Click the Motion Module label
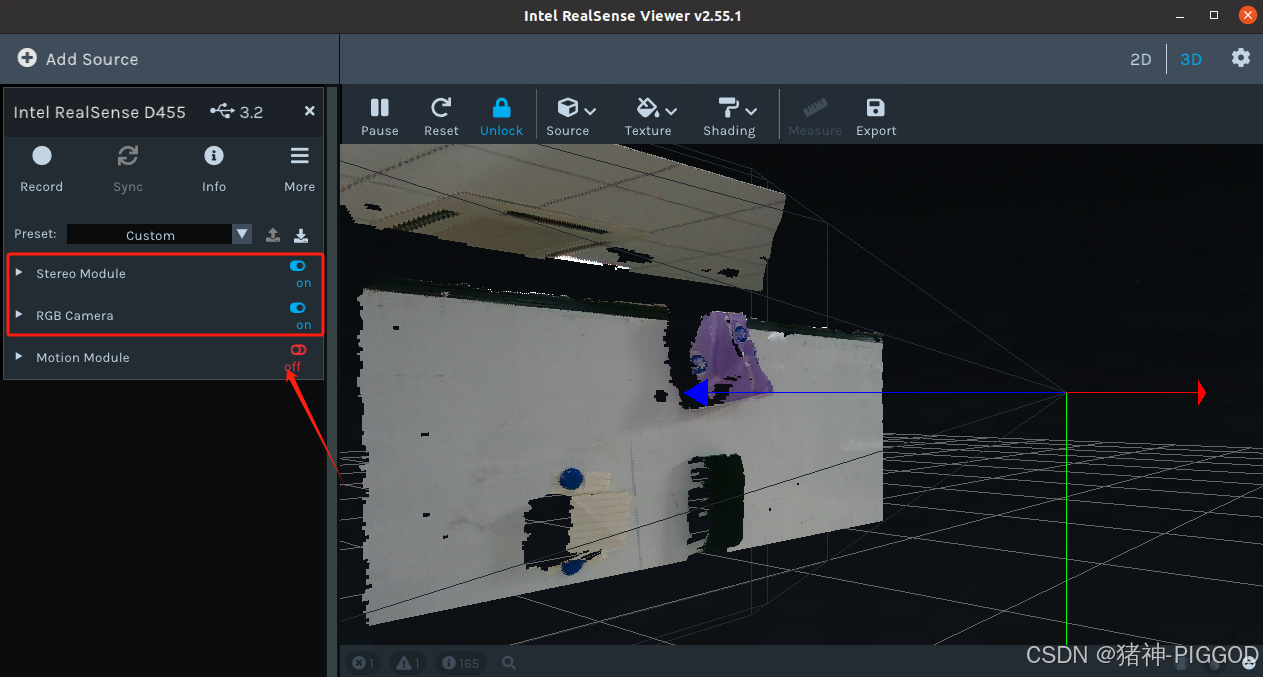This screenshot has width=1263, height=677. (83, 357)
